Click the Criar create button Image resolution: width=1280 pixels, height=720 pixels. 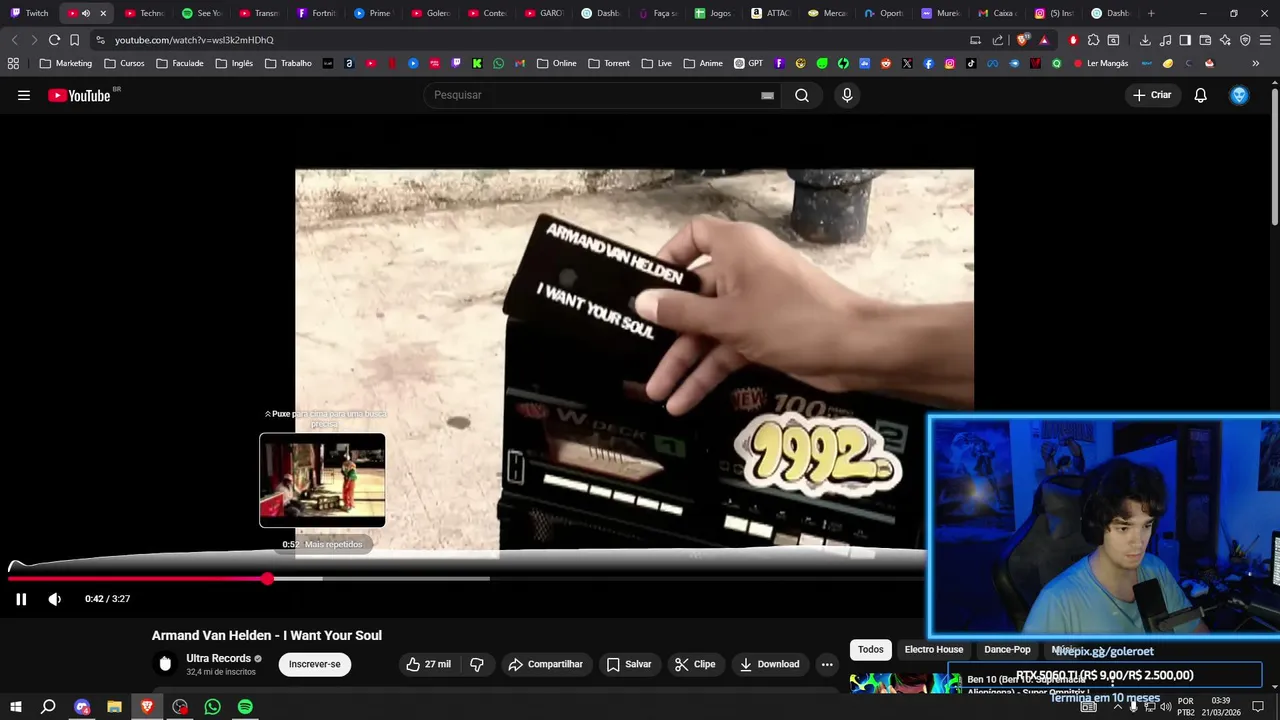(1152, 95)
